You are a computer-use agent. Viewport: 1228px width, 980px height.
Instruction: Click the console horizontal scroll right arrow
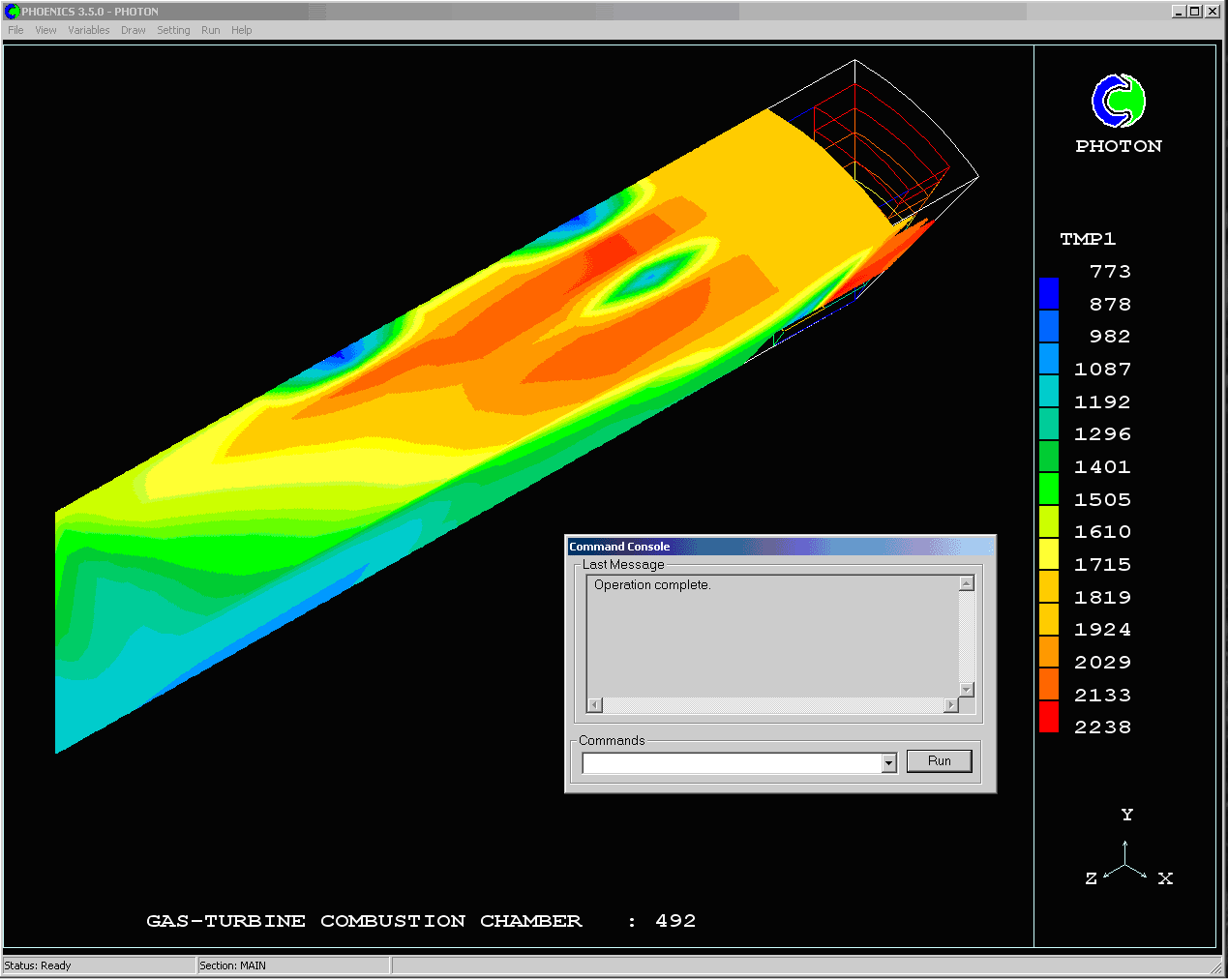(x=951, y=705)
